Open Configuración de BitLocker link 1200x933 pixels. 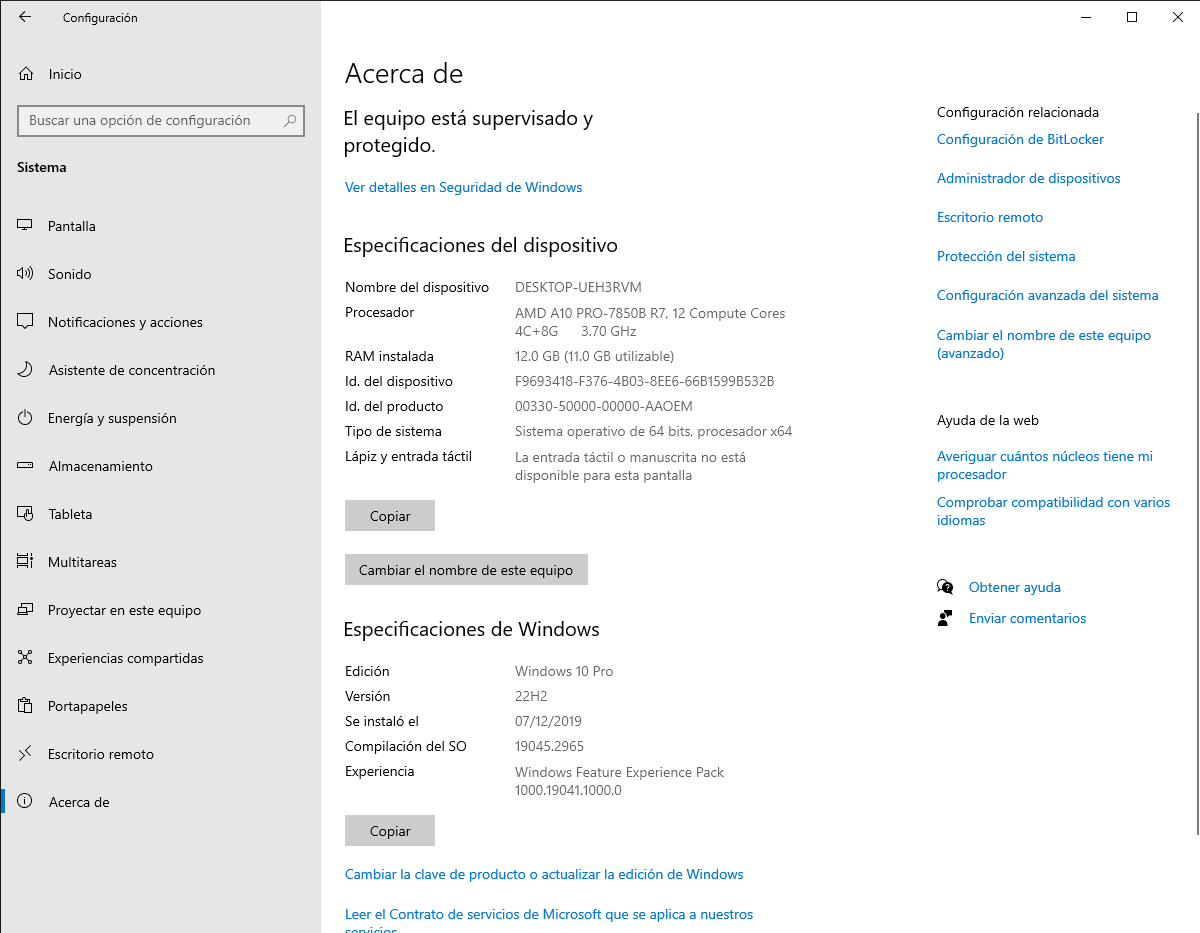(x=1020, y=139)
